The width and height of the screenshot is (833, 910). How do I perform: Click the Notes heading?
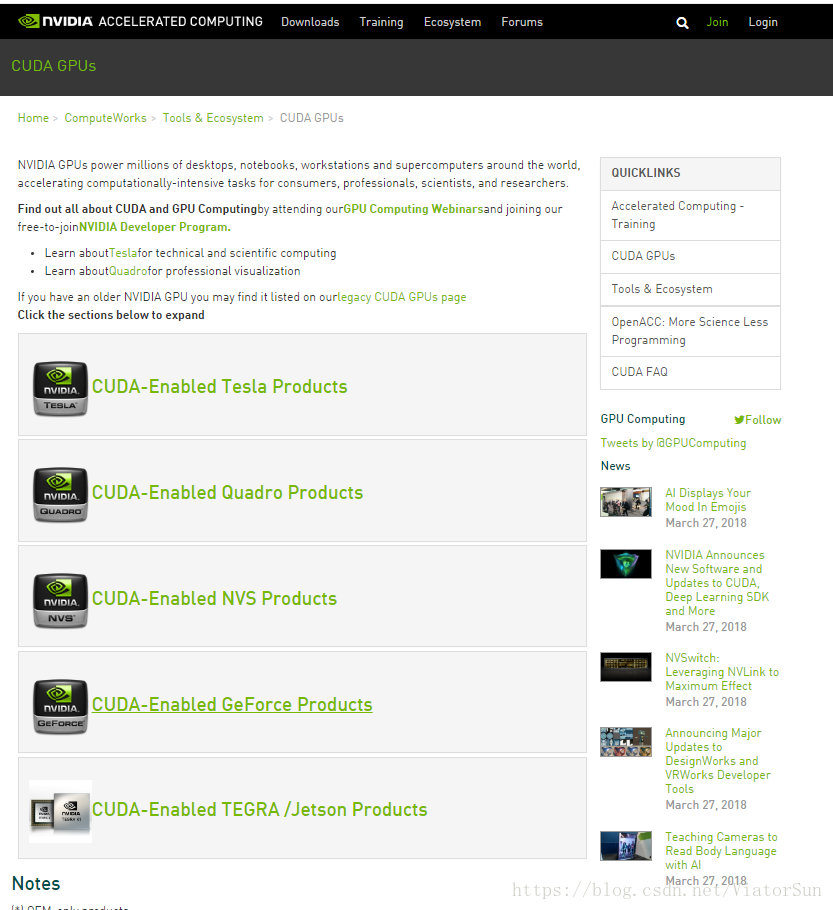pos(36,883)
